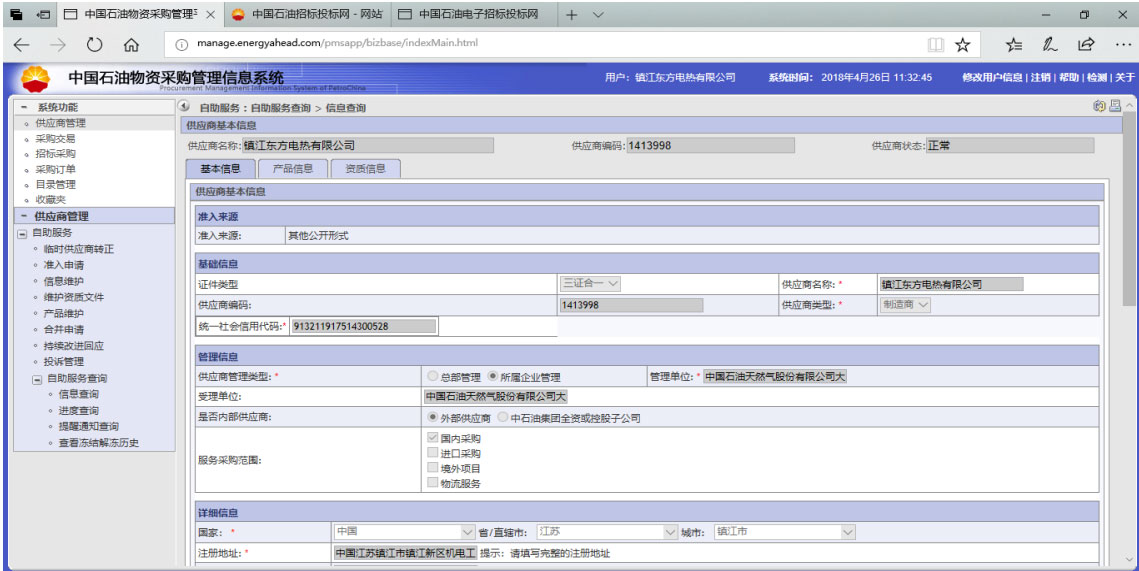The image size is (1139, 571).
Task: Switch to the 产品信息 tab
Action: [292, 169]
